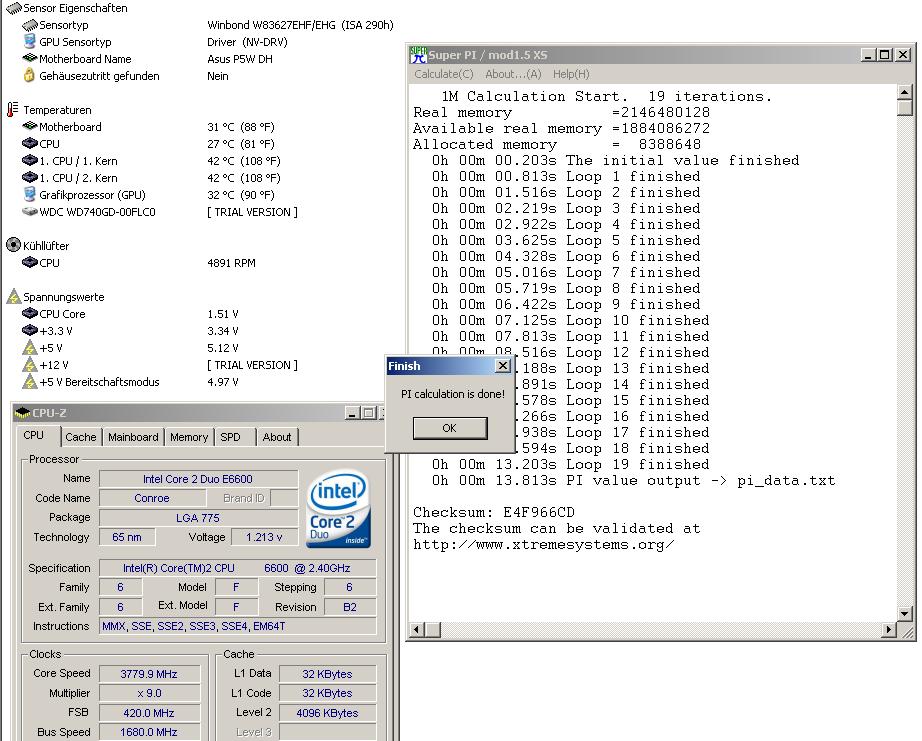Click the CPU Core voltage icon
This screenshot has width=922, height=741.
30,313
